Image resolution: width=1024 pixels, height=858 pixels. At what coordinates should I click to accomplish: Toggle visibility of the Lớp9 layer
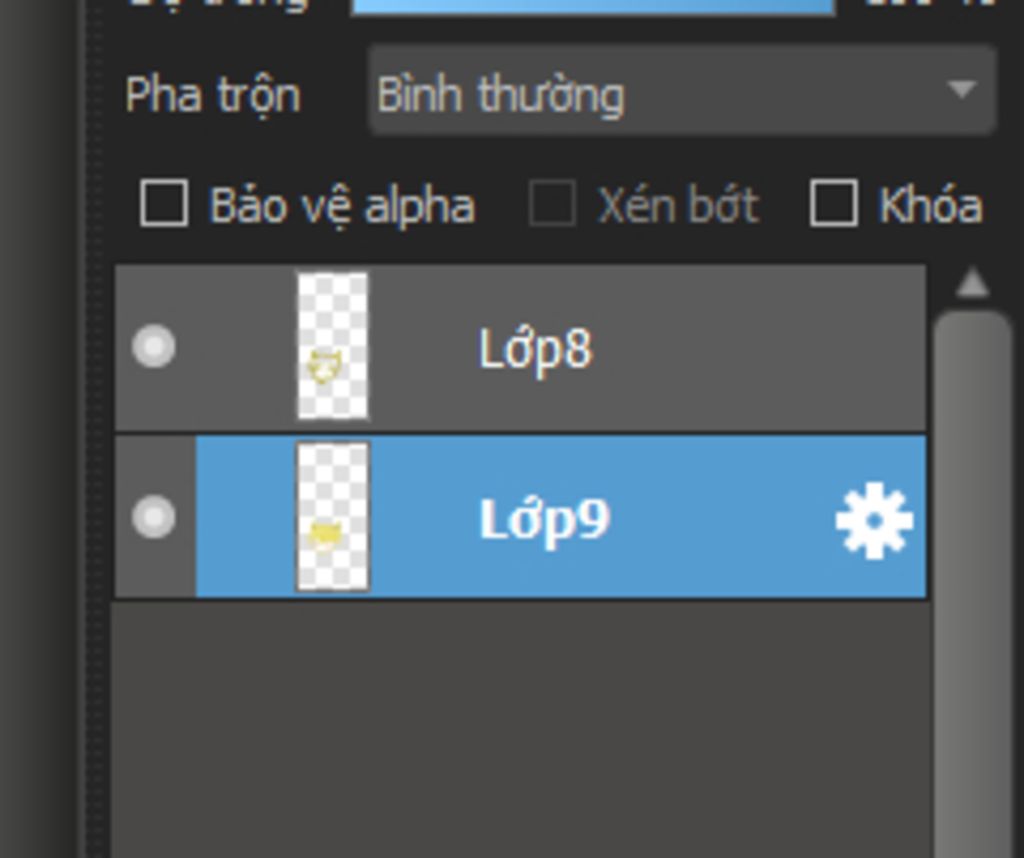coord(153,516)
